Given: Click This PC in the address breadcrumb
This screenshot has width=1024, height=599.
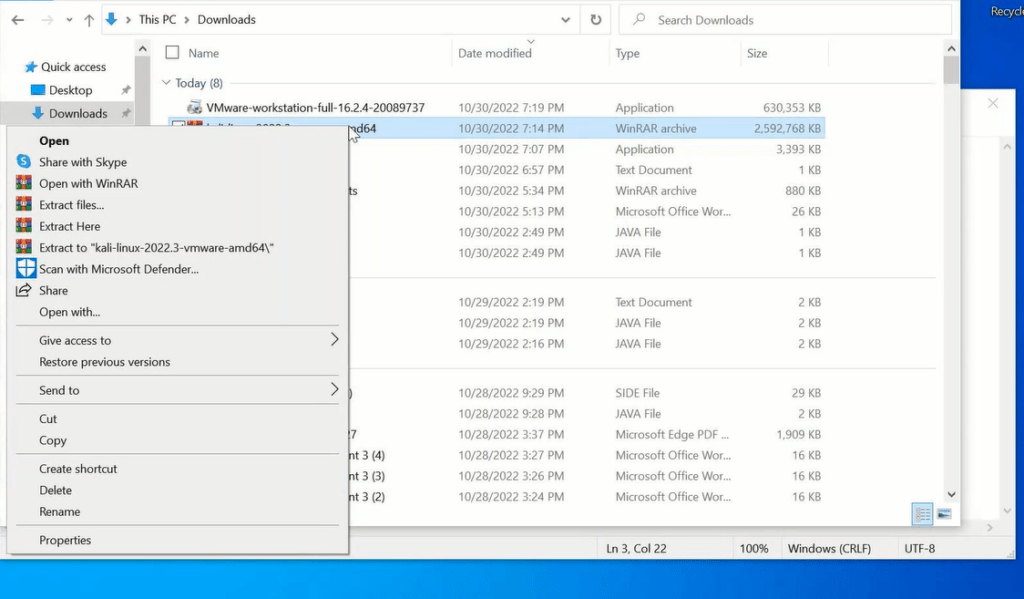Looking at the screenshot, I should click(157, 20).
